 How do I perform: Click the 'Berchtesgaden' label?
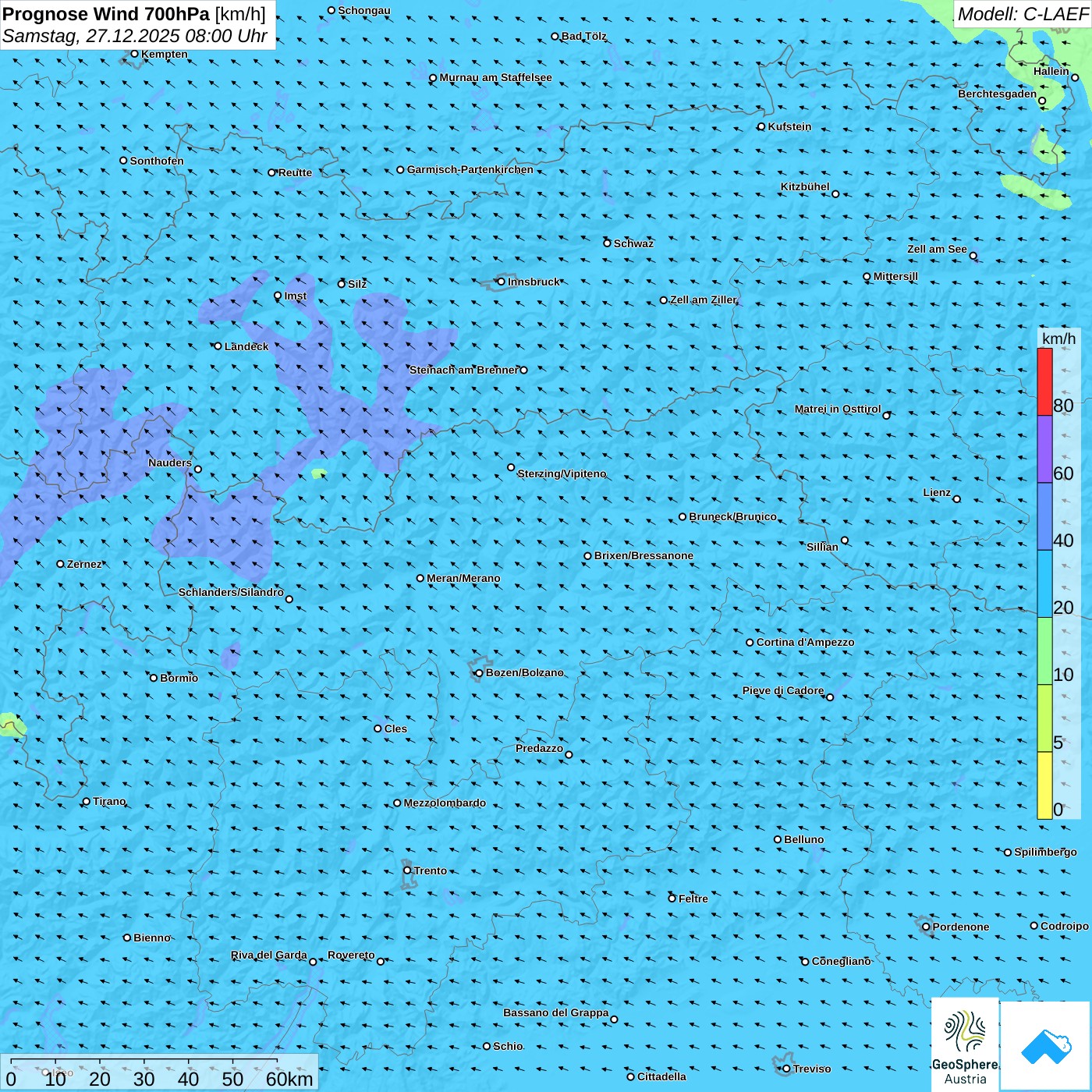998,94
